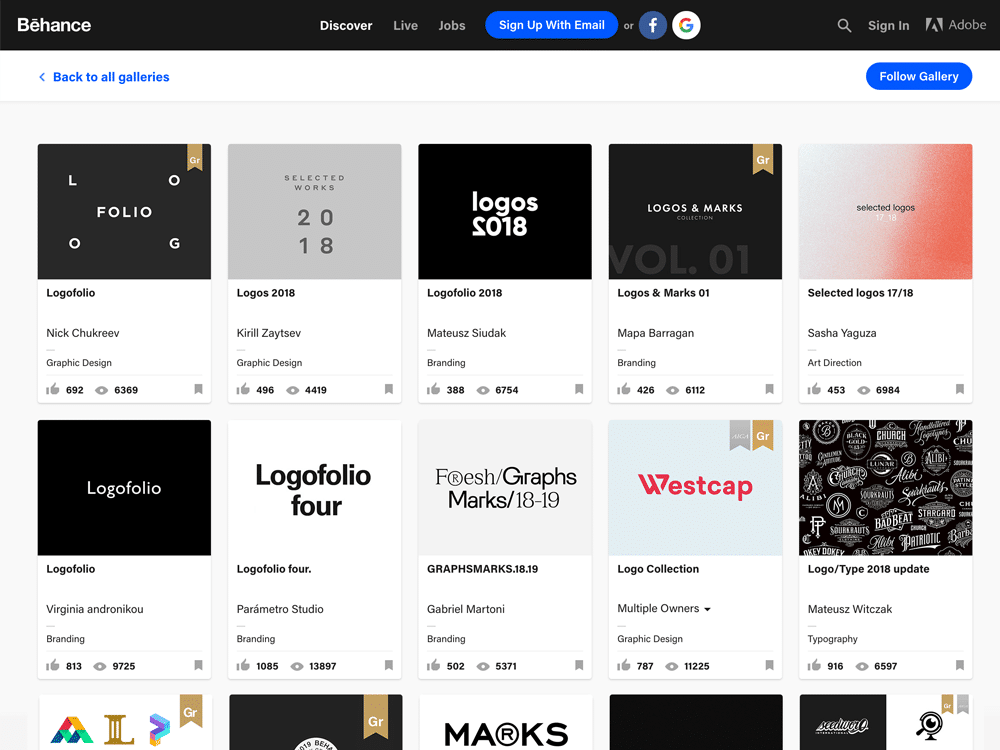Go Back to all galleries
This screenshot has width=1000, height=750.
point(104,77)
